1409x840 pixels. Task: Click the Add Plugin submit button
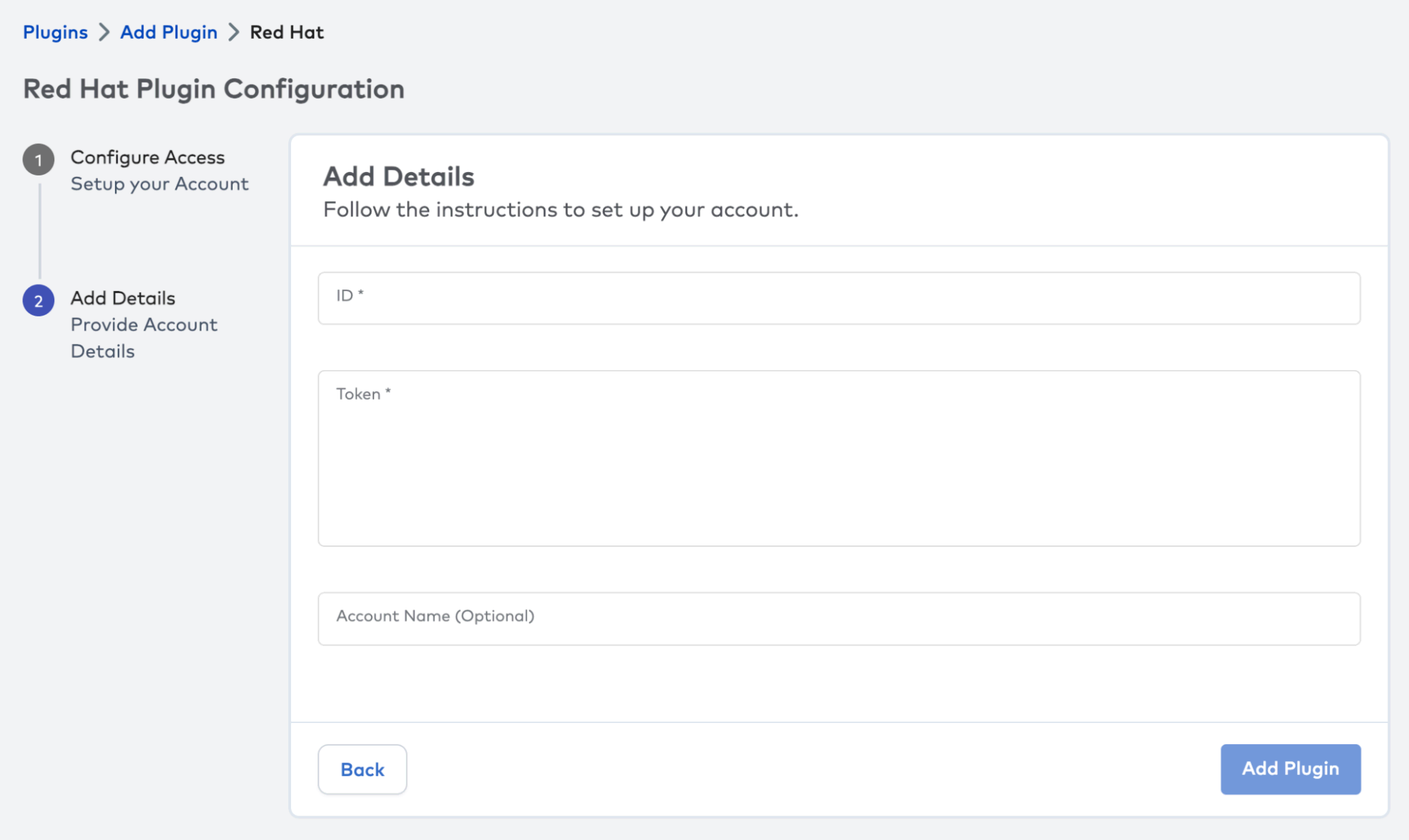[x=1290, y=769]
